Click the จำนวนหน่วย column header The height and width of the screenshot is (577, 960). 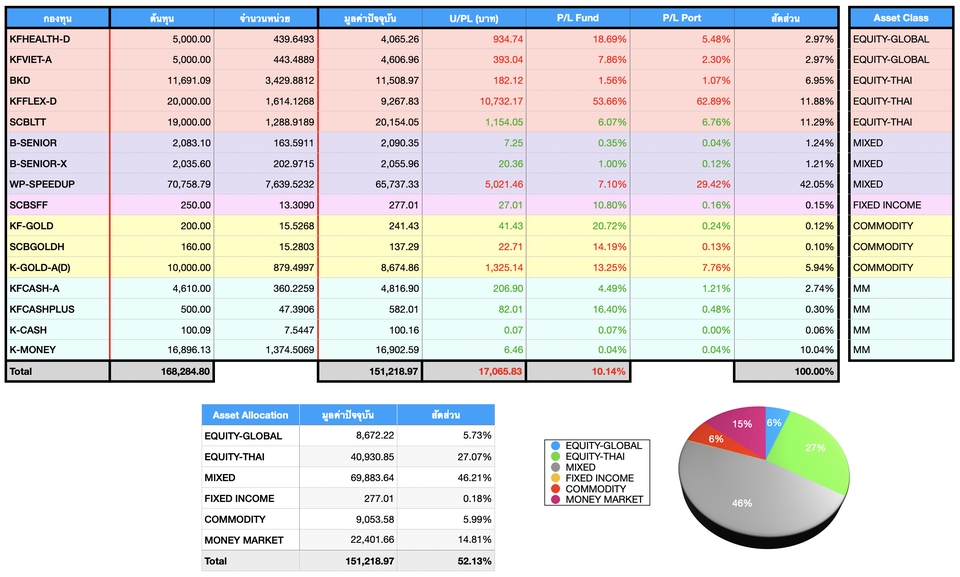pos(266,18)
